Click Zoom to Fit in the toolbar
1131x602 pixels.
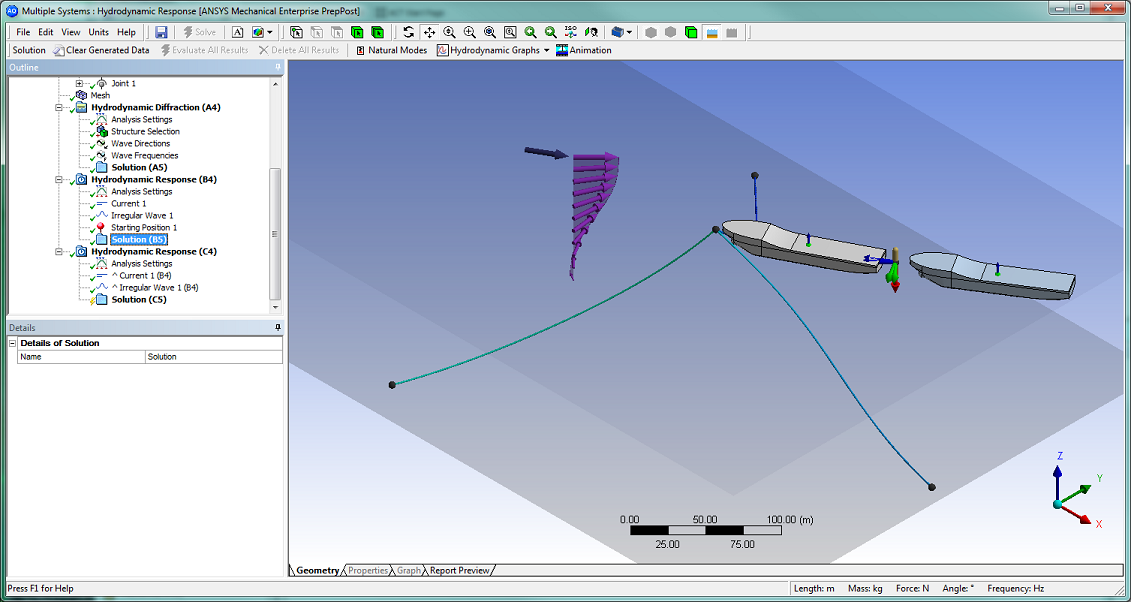[489, 31]
